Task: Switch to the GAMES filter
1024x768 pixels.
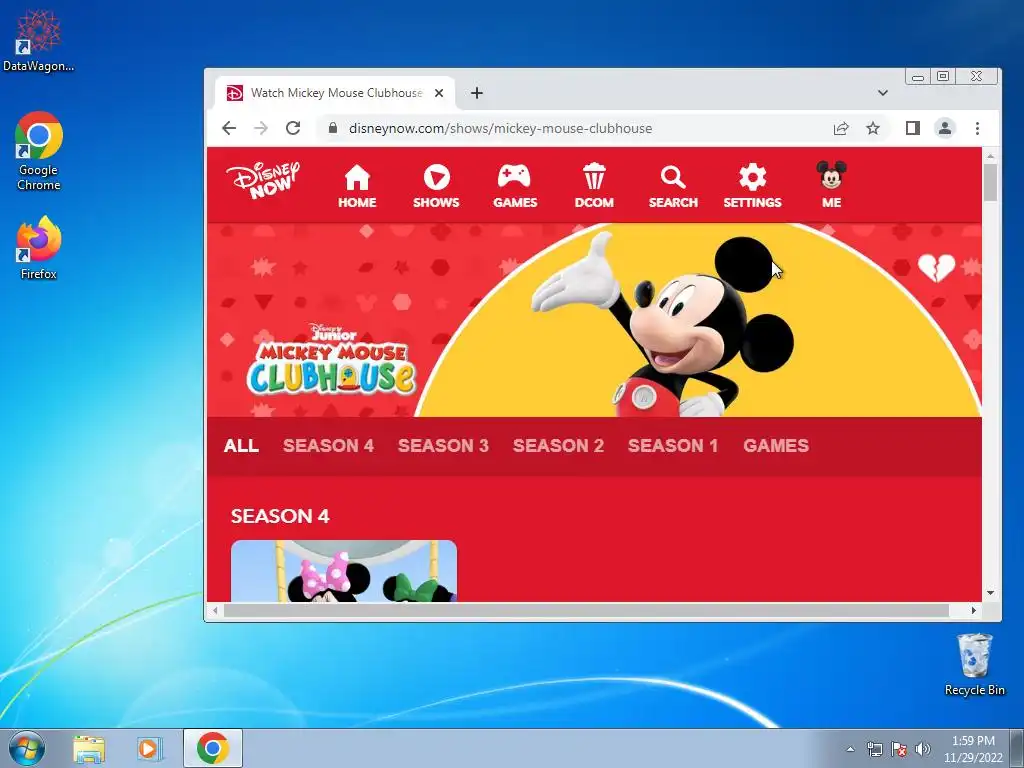Action: point(776,445)
